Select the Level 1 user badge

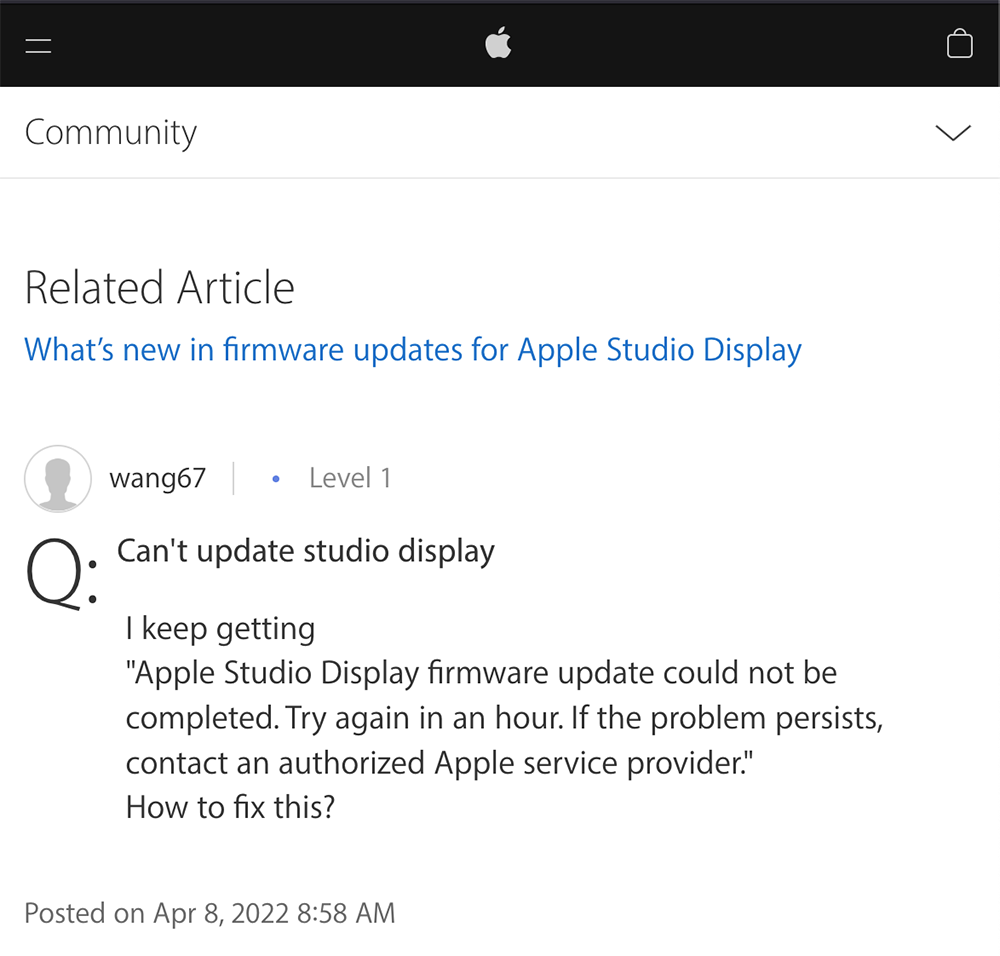(x=349, y=478)
